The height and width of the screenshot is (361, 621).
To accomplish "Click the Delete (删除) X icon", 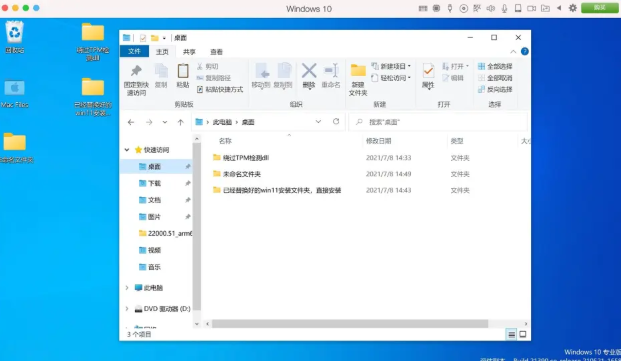I will click(309, 71).
